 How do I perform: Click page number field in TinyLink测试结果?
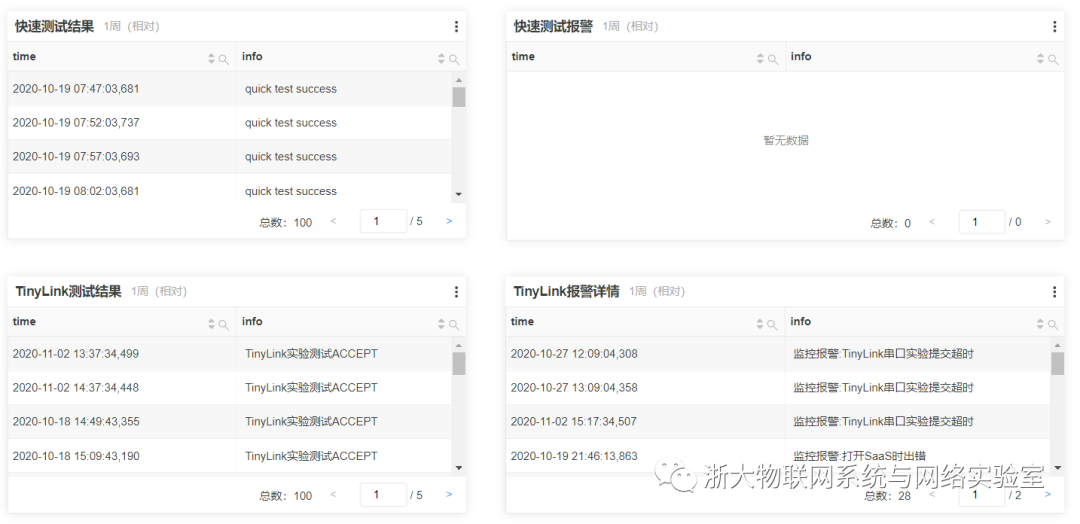point(383,494)
